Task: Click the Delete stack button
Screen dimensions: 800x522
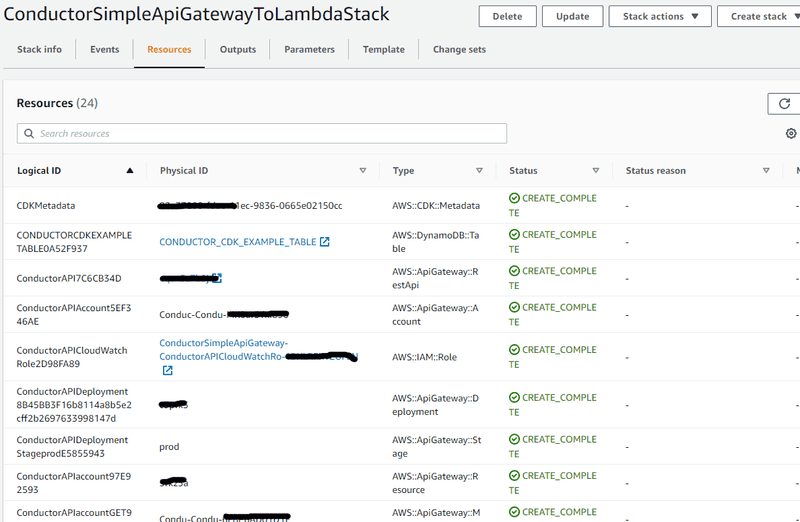Action: click(x=508, y=16)
